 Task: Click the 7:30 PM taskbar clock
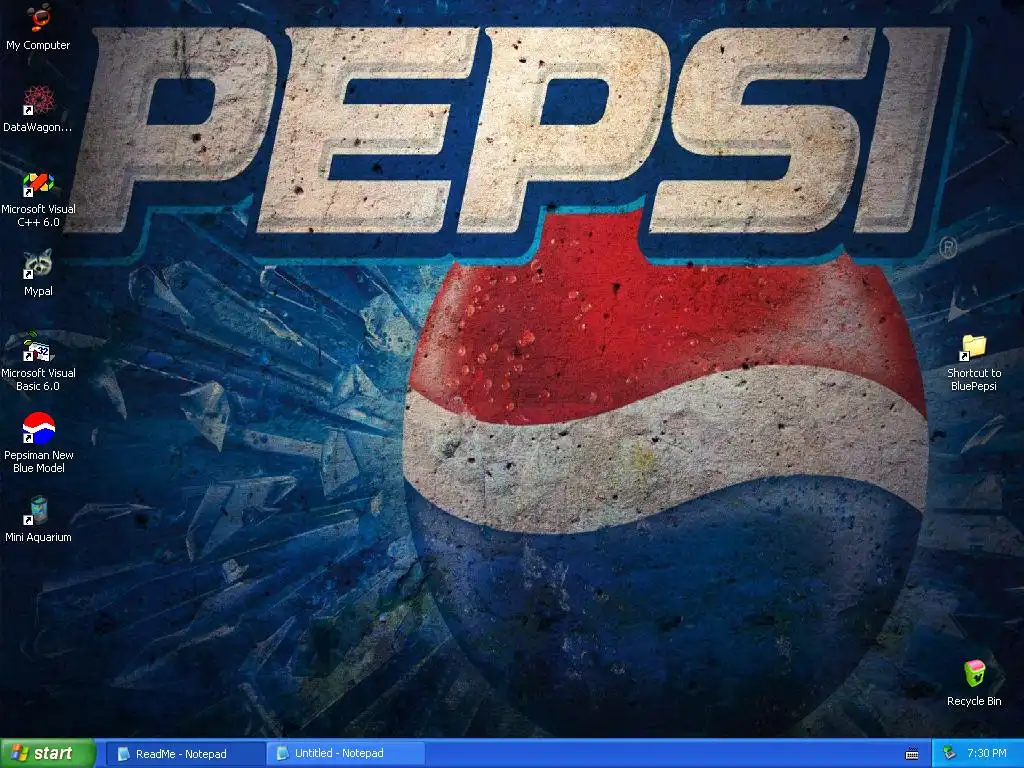[987, 753]
